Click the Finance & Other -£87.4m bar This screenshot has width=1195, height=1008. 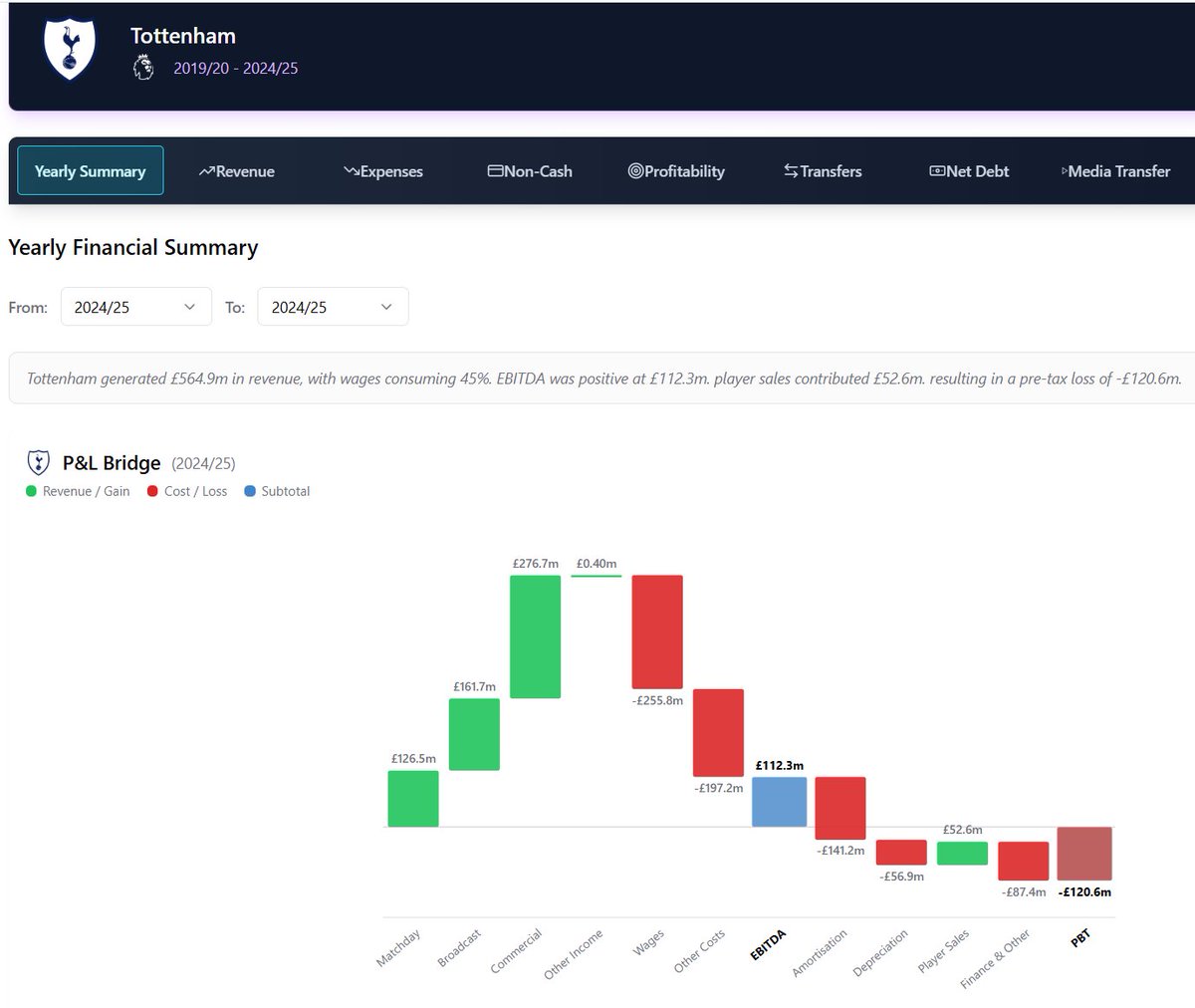[1024, 862]
